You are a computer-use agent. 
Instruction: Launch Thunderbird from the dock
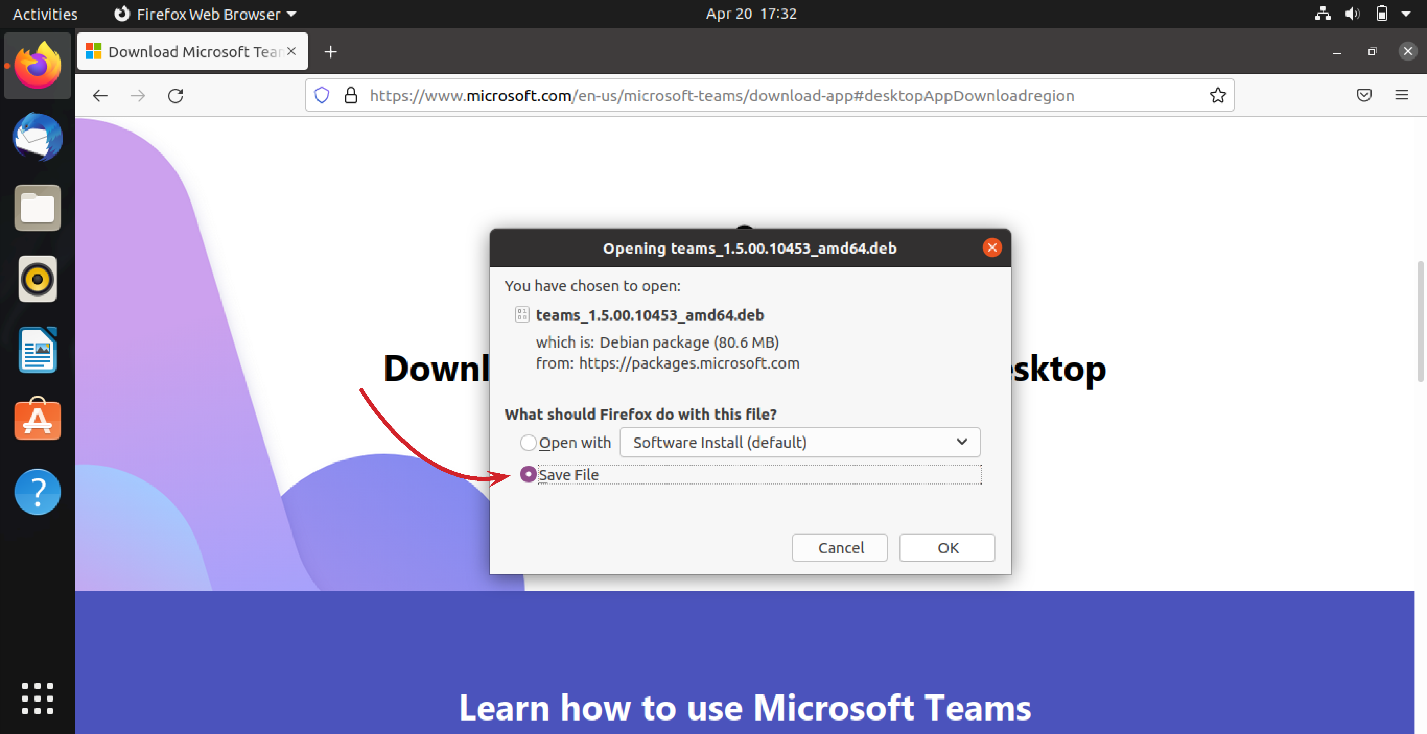[38, 137]
